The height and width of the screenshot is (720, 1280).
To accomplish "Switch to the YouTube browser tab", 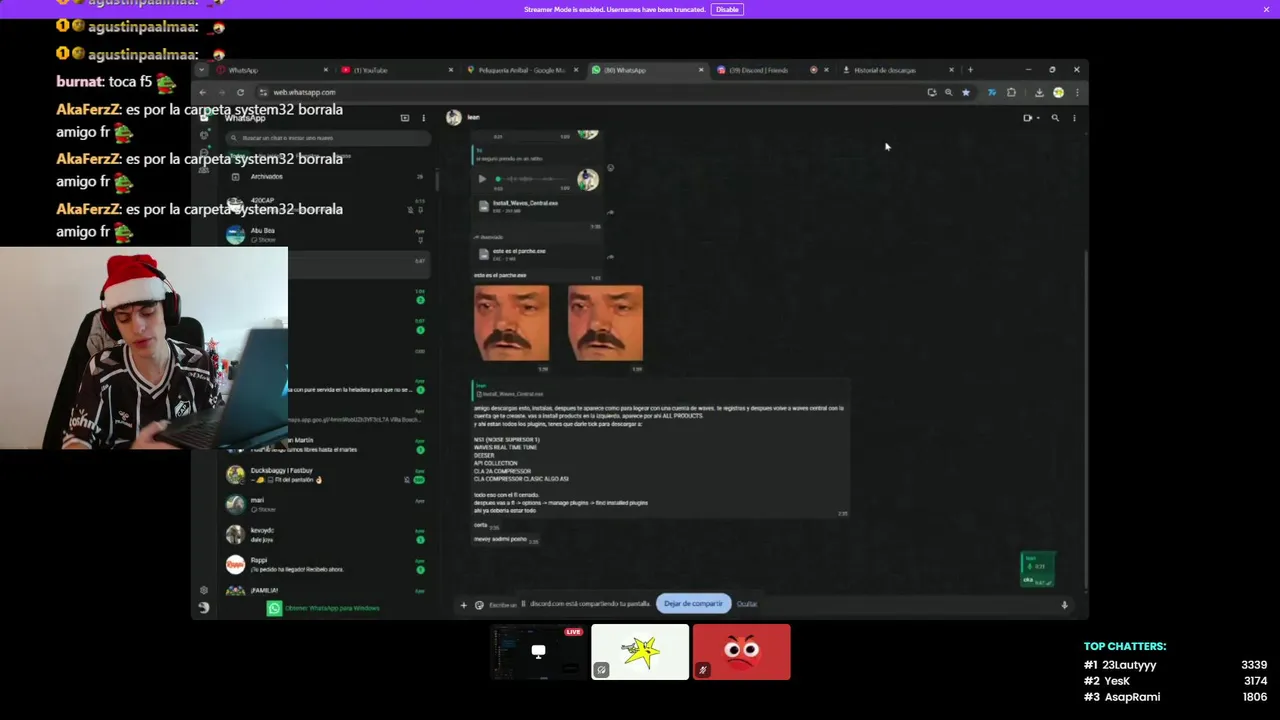I will click(x=397, y=70).
